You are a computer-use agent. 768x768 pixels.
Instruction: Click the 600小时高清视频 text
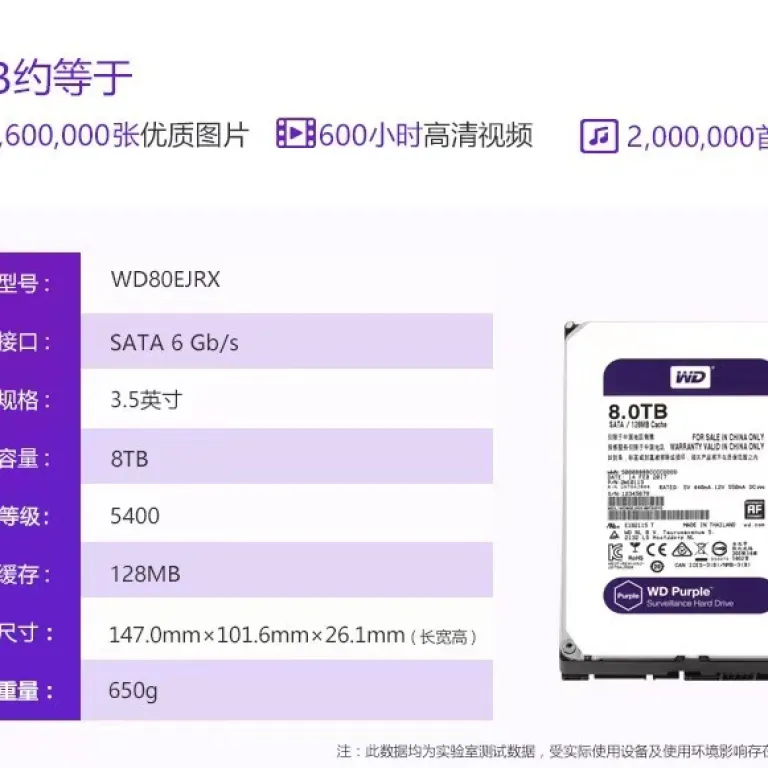426,135
